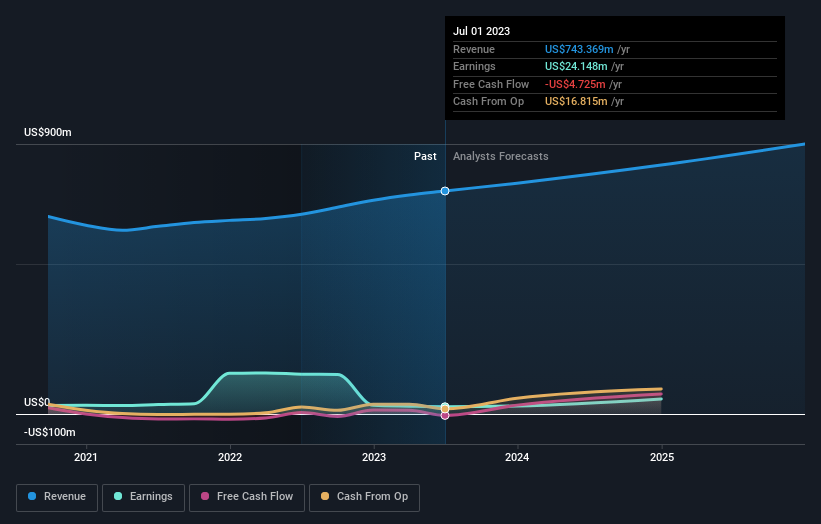Viewport: 821px width, 524px height.
Task: Click the Free Cash Flow row label in tooltip
Action: (491, 84)
